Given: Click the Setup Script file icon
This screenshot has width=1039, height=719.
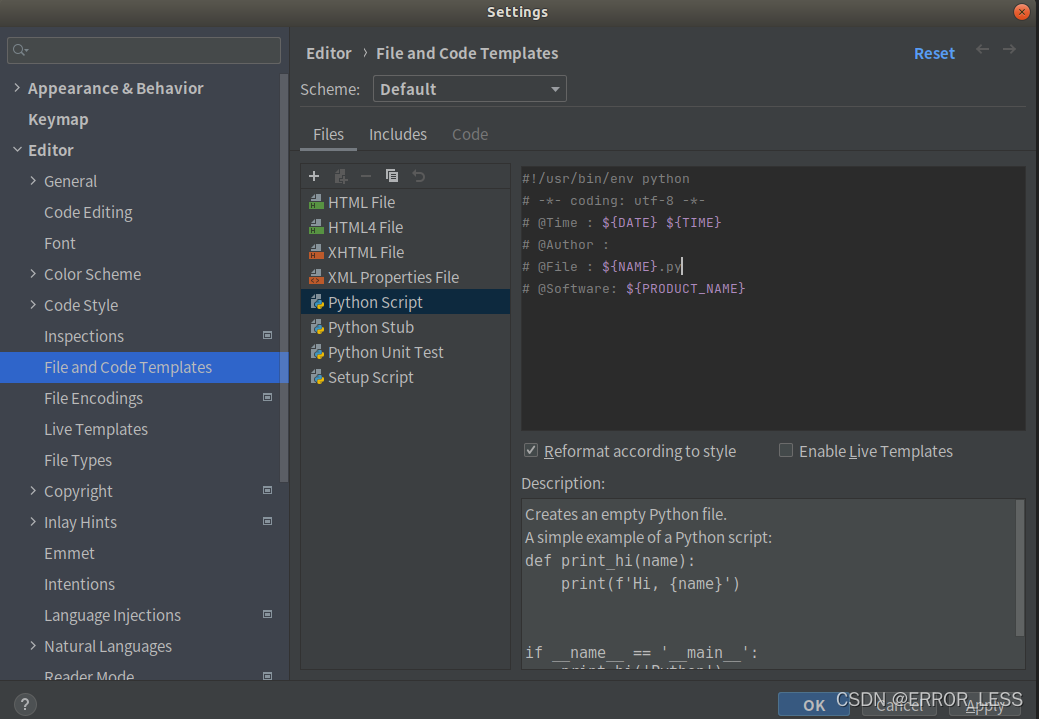Looking at the screenshot, I should click(x=317, y=378).
